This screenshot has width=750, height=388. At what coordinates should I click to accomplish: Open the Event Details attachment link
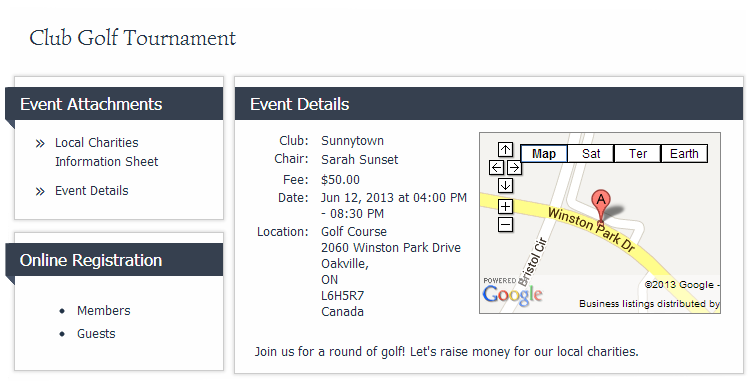click(92, 191)
